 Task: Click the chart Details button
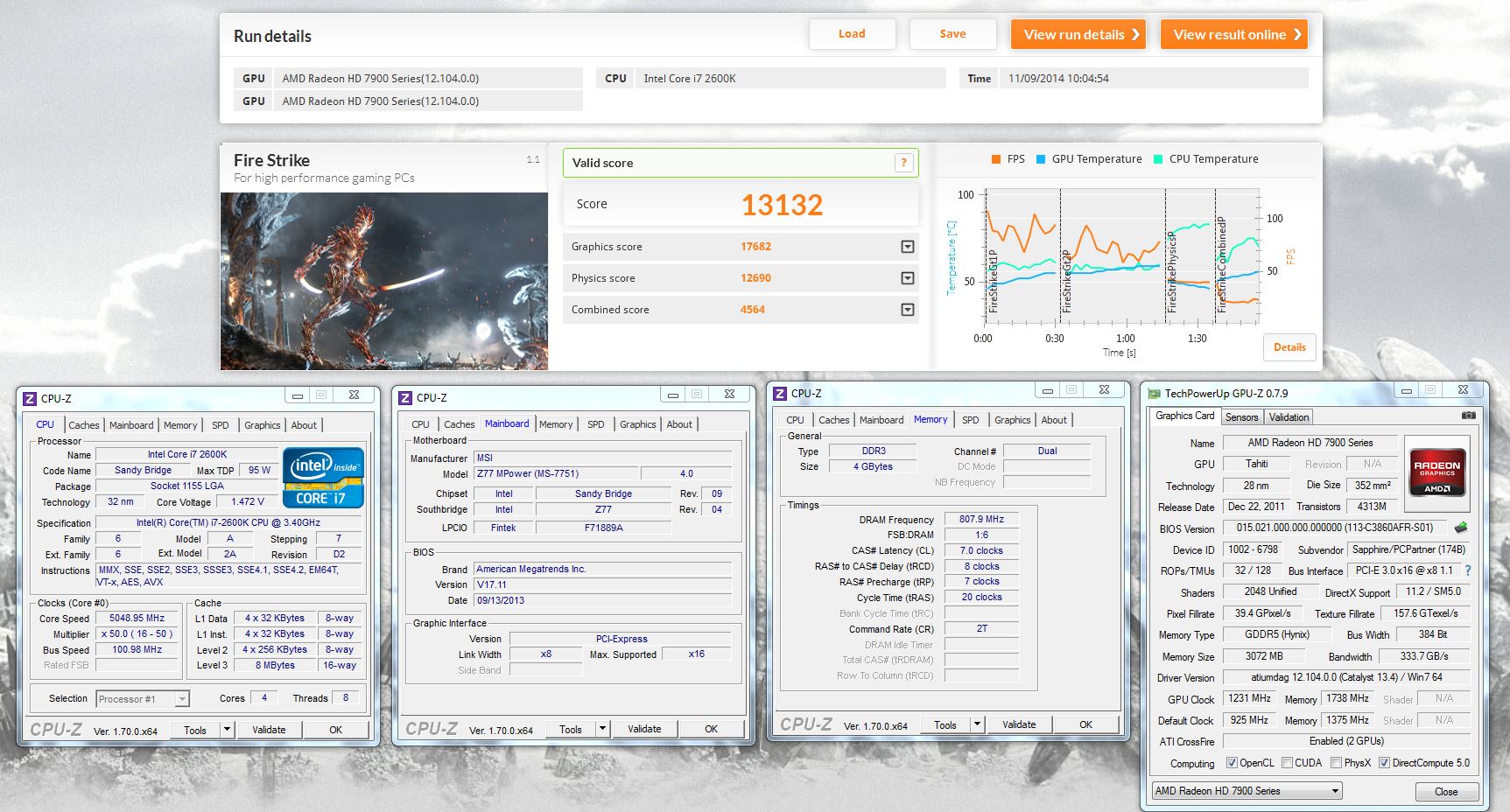1289,347
